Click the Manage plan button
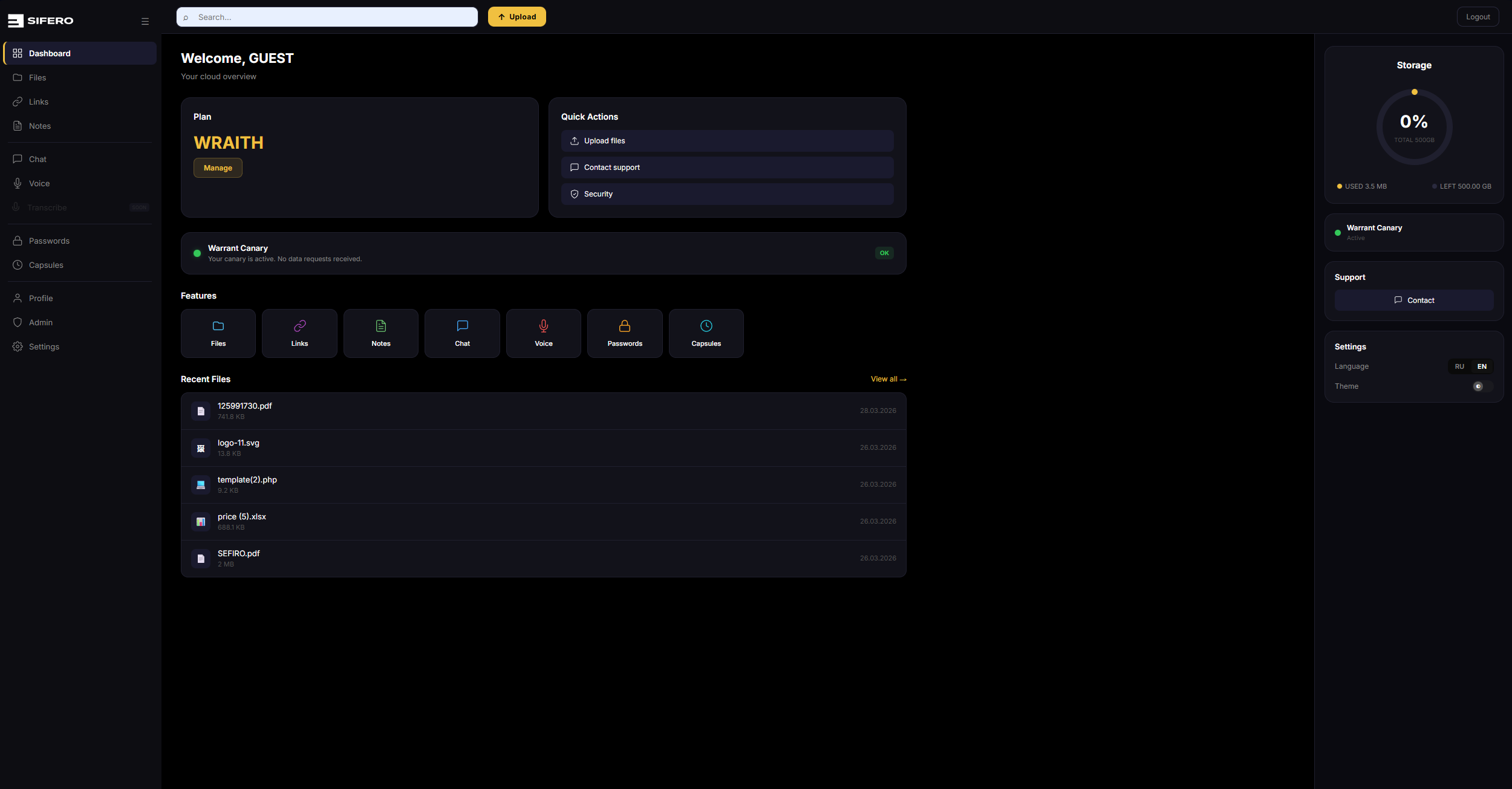Viewport: 1512px width, 789px height. click(218, 168)
